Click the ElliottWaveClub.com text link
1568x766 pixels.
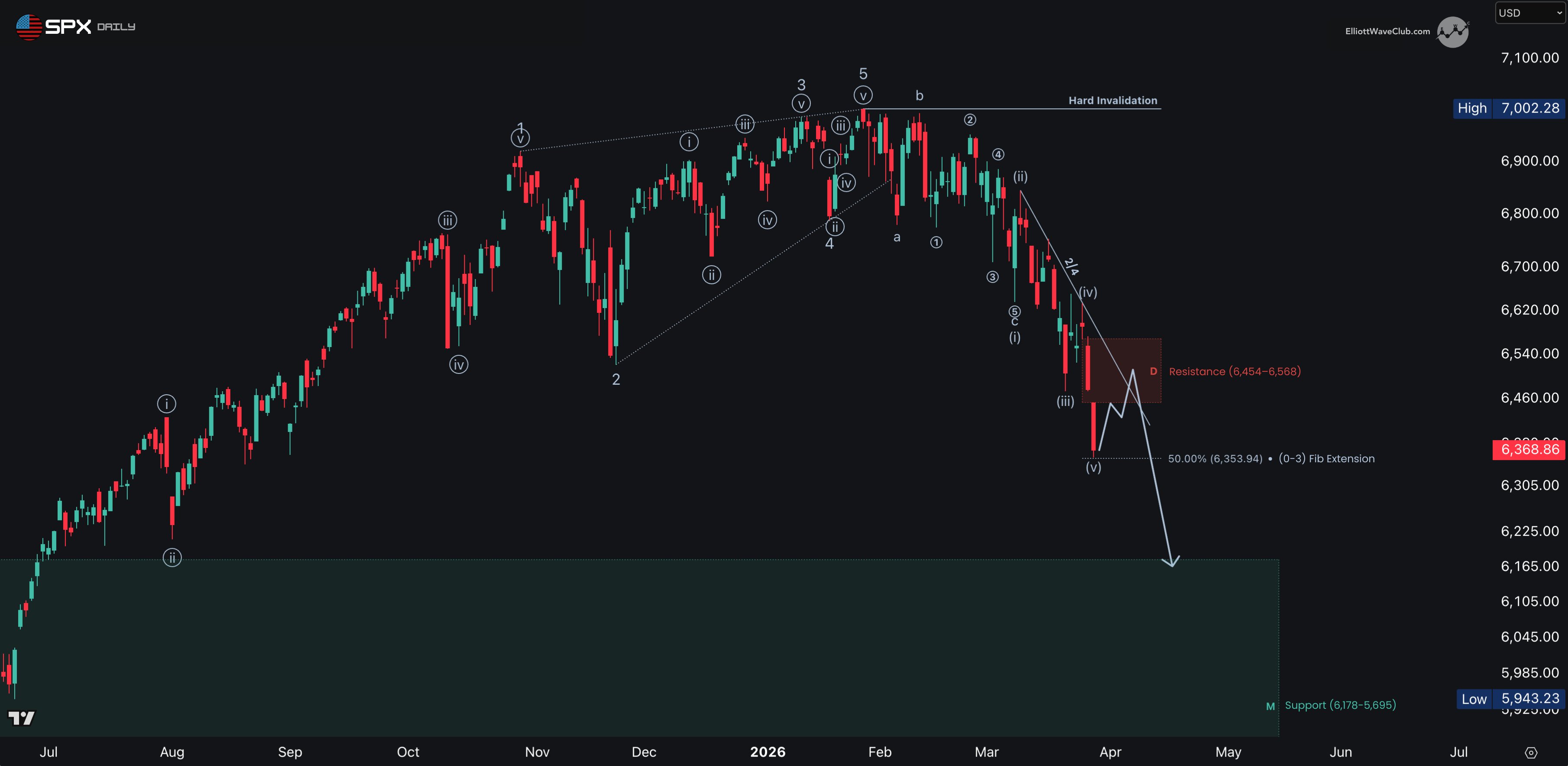pyautogui.click(x=1387, y=31)
